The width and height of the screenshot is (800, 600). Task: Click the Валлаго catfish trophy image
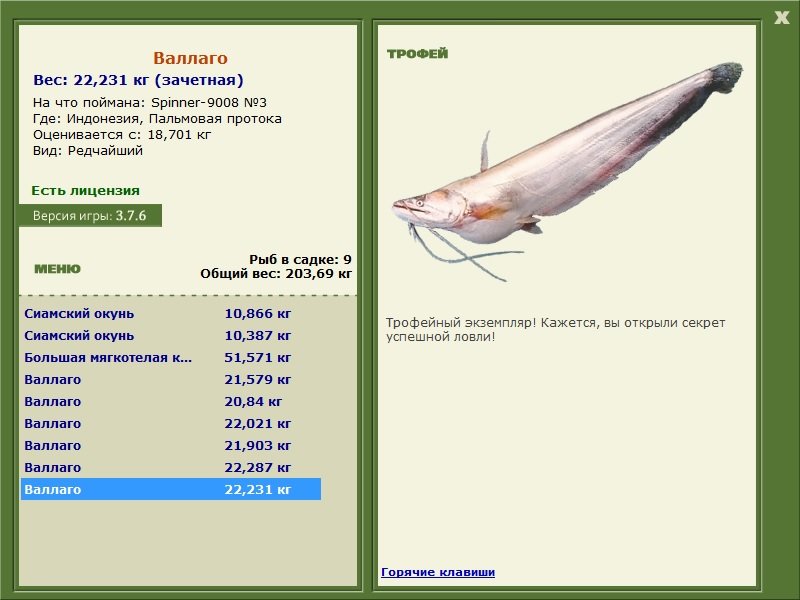566,171
